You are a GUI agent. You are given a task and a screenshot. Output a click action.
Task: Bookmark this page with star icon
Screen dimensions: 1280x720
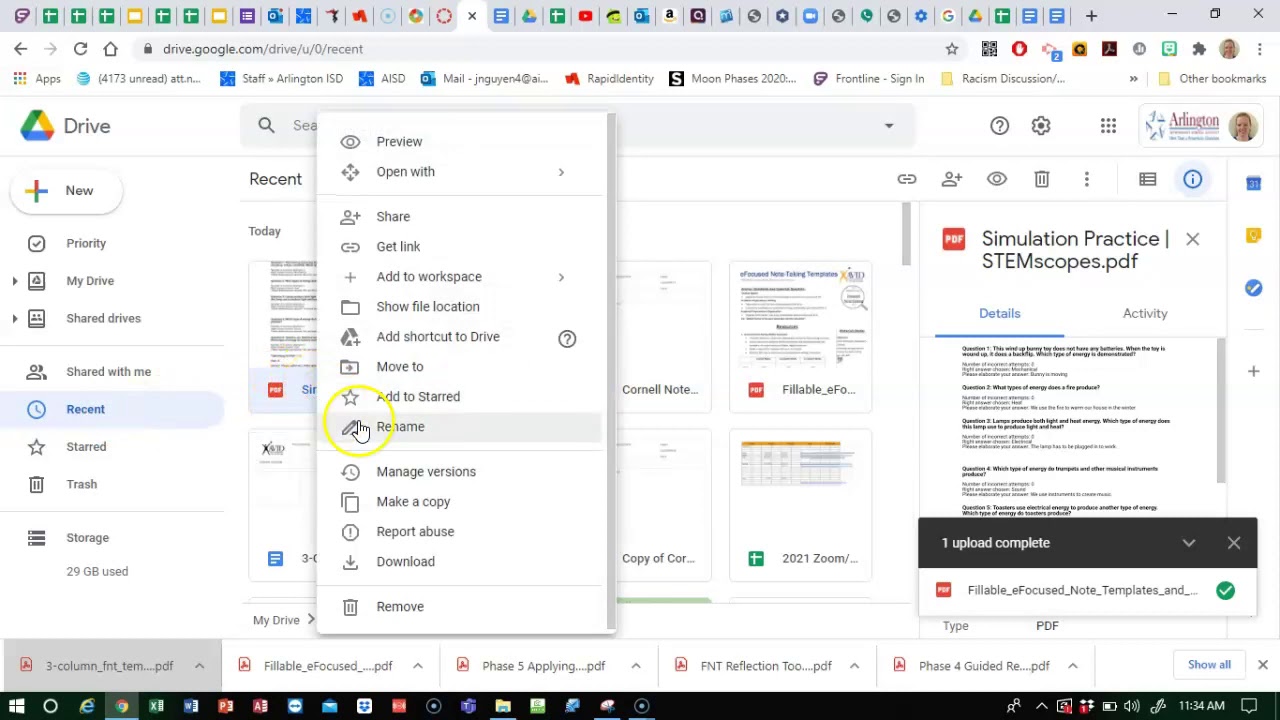pyautogui.click(x=952, y=49)
